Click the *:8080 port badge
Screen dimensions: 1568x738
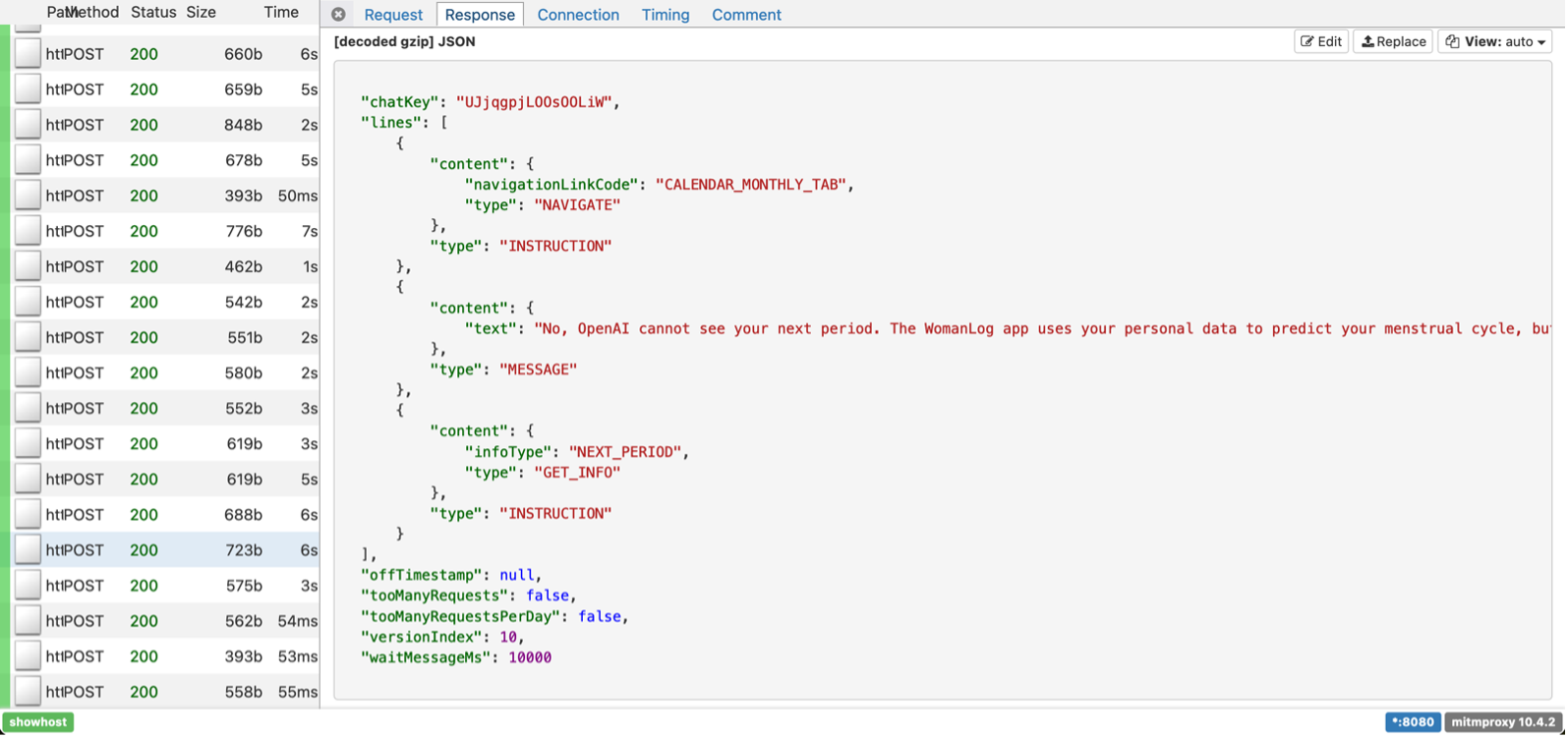[x=1413, y=722]
